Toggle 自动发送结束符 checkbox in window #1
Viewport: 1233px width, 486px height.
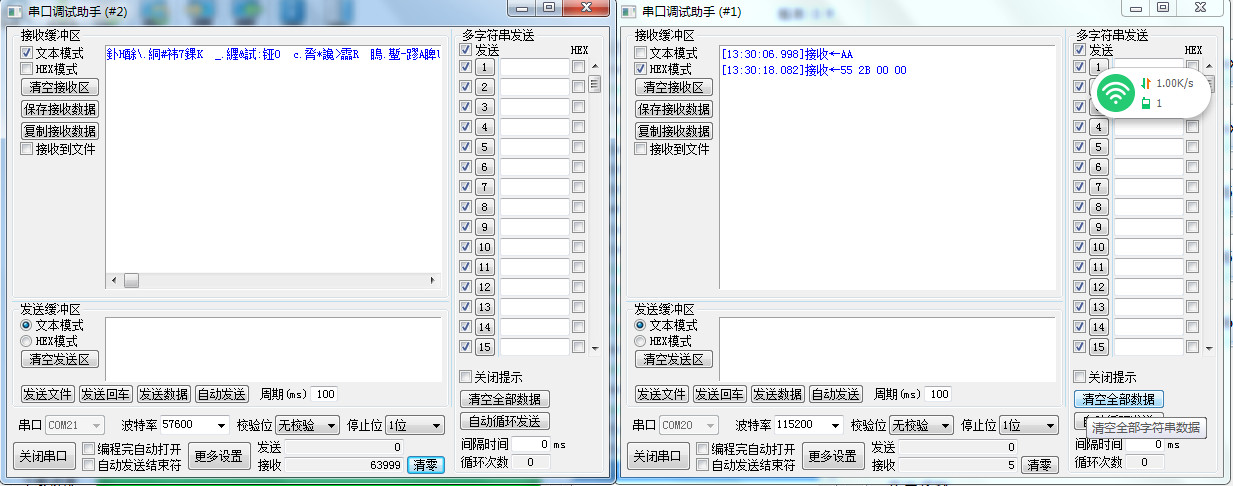tap(703, 465)
